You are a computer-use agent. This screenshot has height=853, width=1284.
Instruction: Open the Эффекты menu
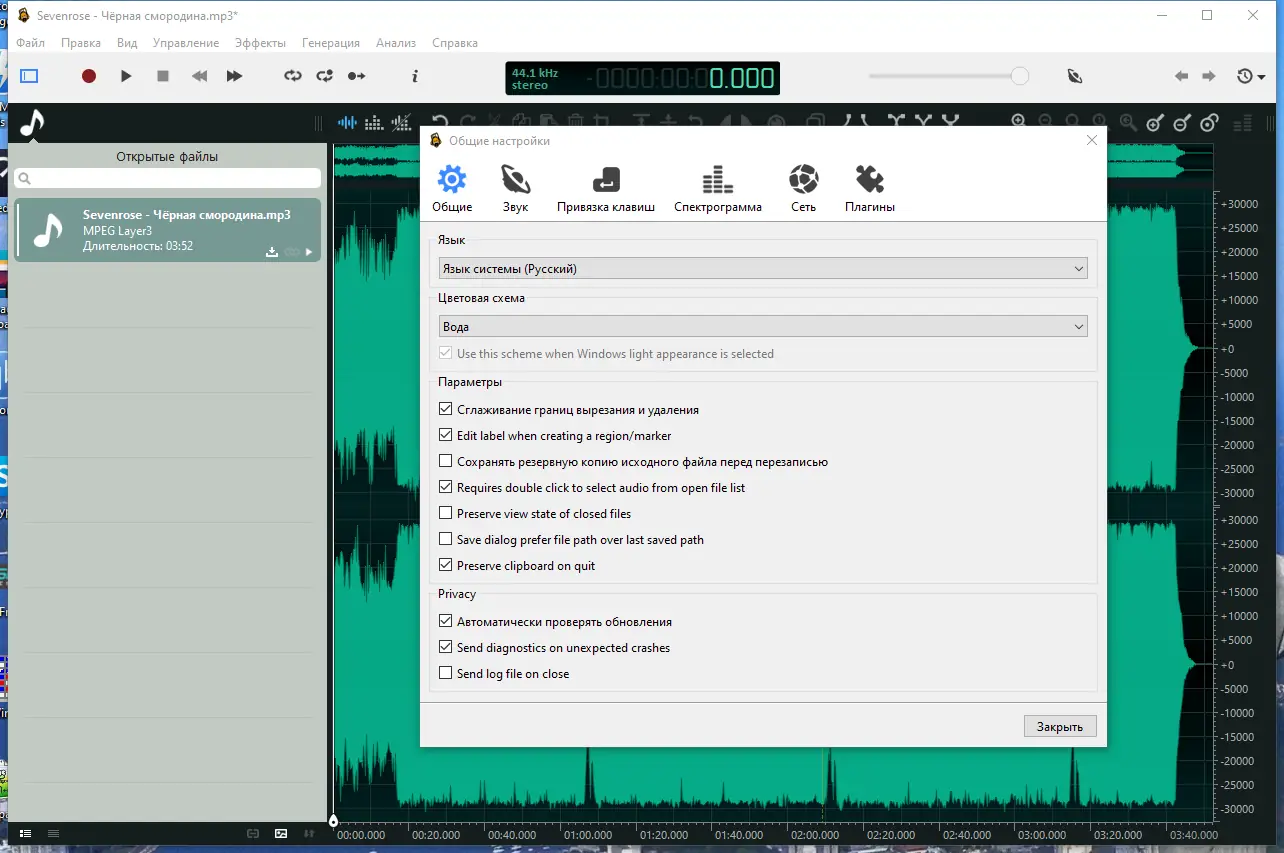[x=260, y=43]
